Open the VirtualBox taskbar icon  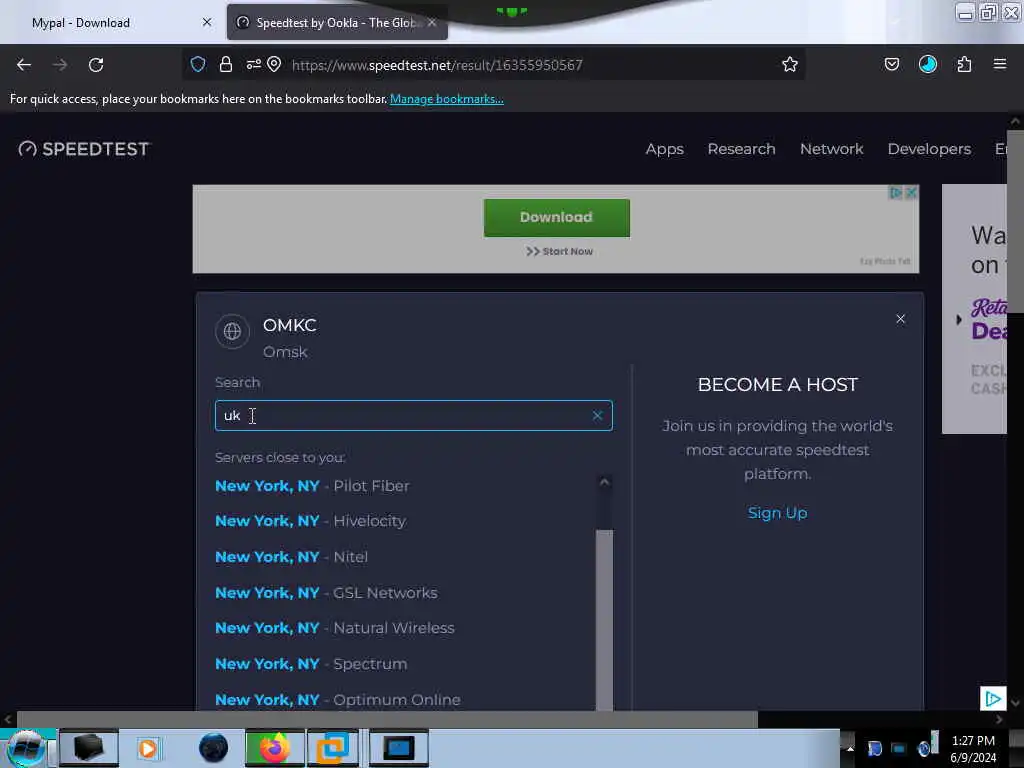click(x=333, y=748)
